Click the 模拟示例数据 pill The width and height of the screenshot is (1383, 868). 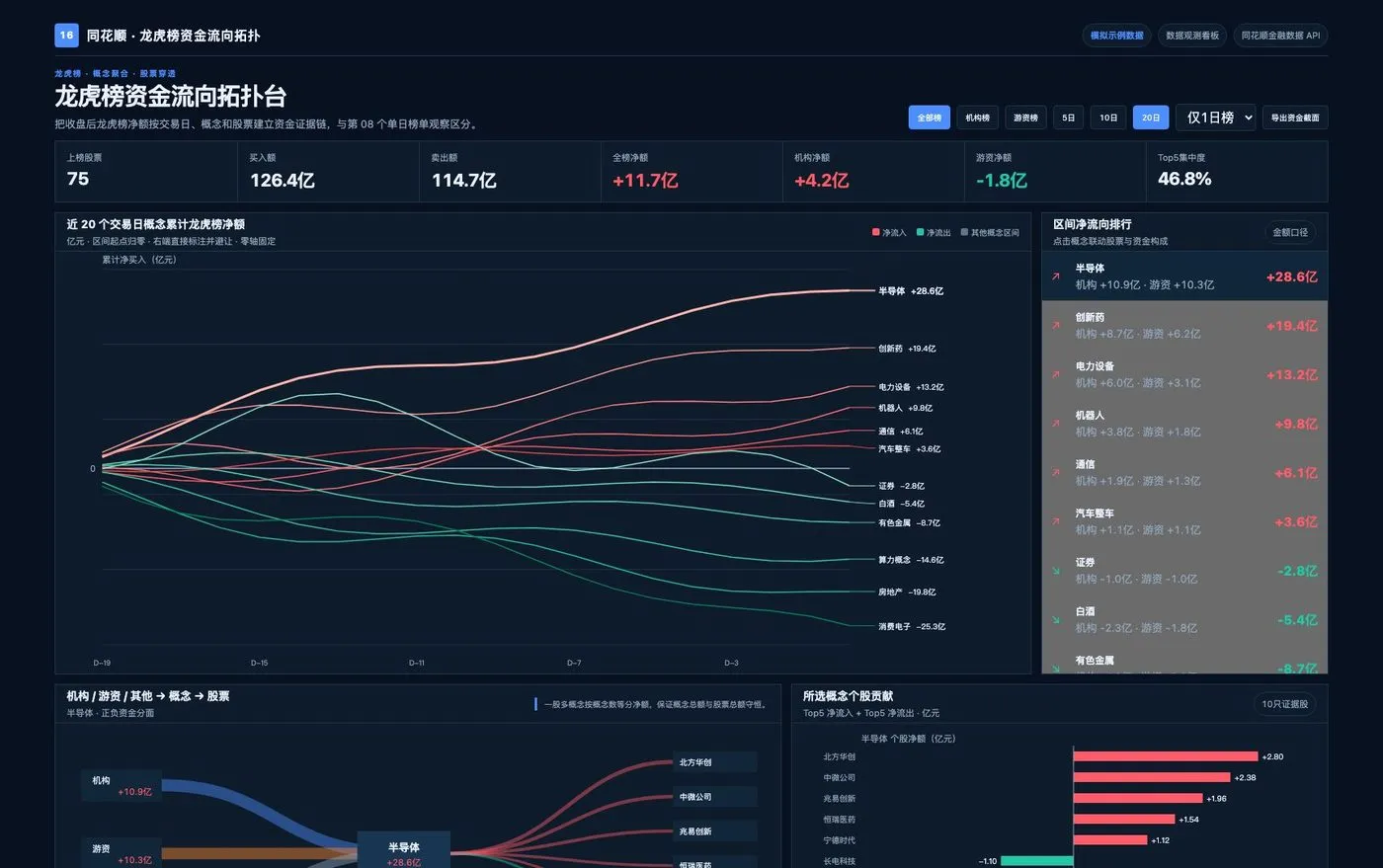coord(1116,36)
